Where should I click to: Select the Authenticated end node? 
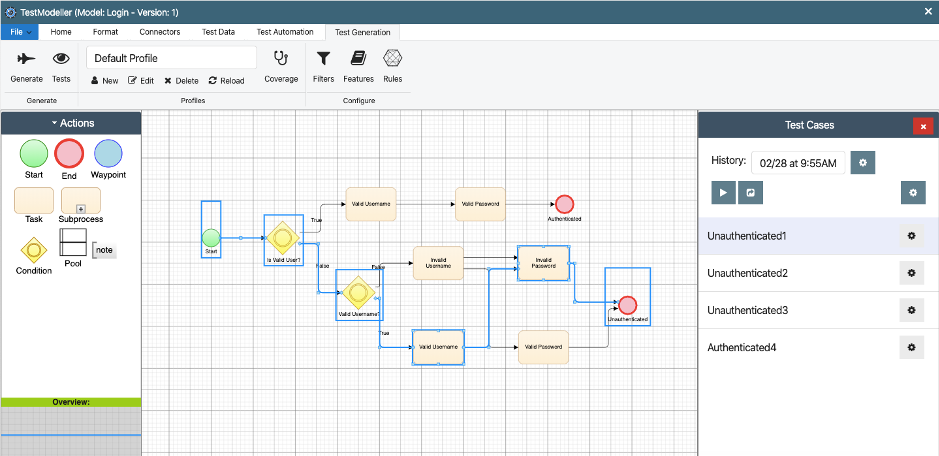click(x=564, y=204)
